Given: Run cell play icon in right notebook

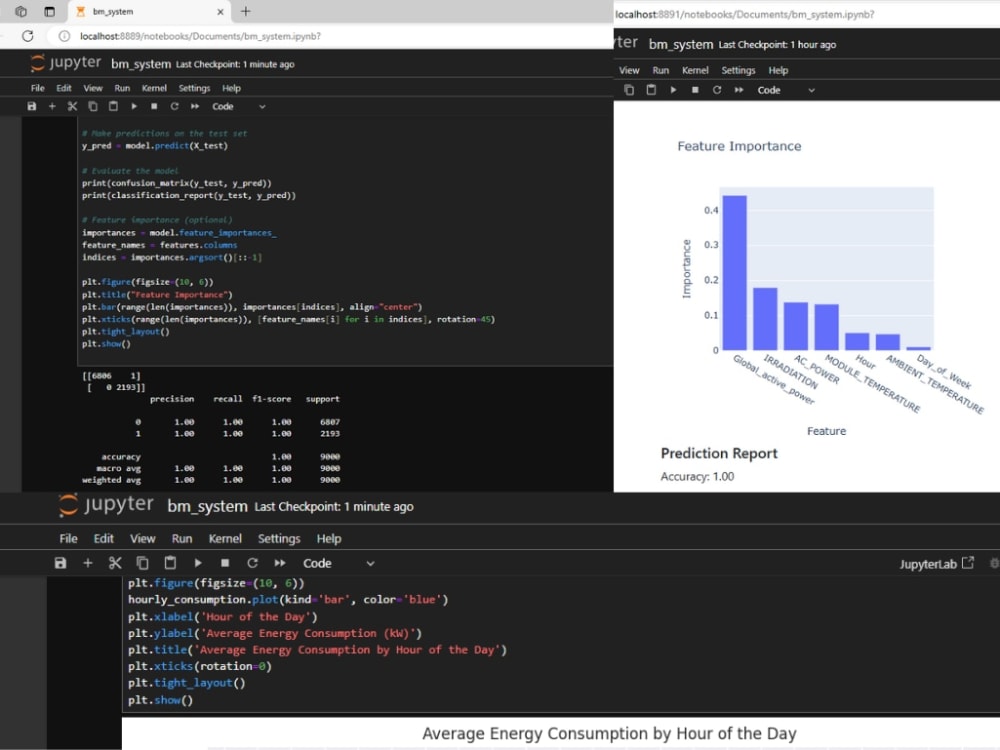Looking at the screenshot, I should tap(673, 90).
